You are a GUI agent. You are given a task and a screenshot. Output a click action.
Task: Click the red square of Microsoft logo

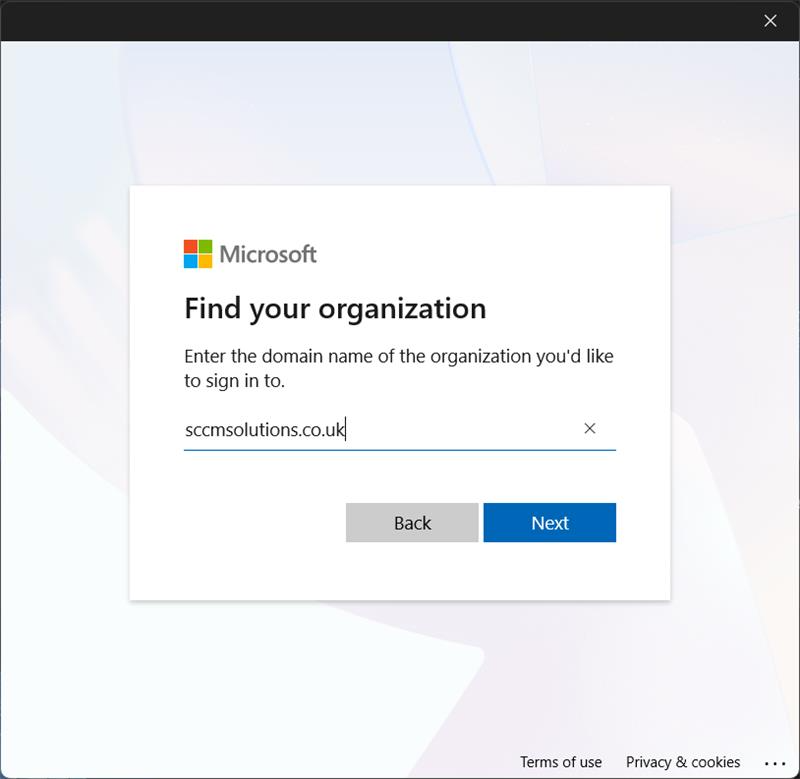(x=191, y=247)
